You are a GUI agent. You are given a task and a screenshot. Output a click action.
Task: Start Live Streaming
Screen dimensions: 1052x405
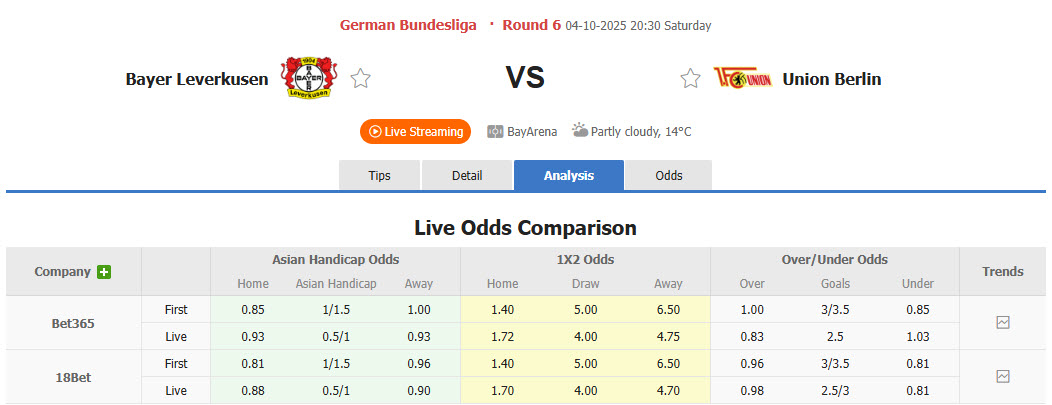point(416,131)
